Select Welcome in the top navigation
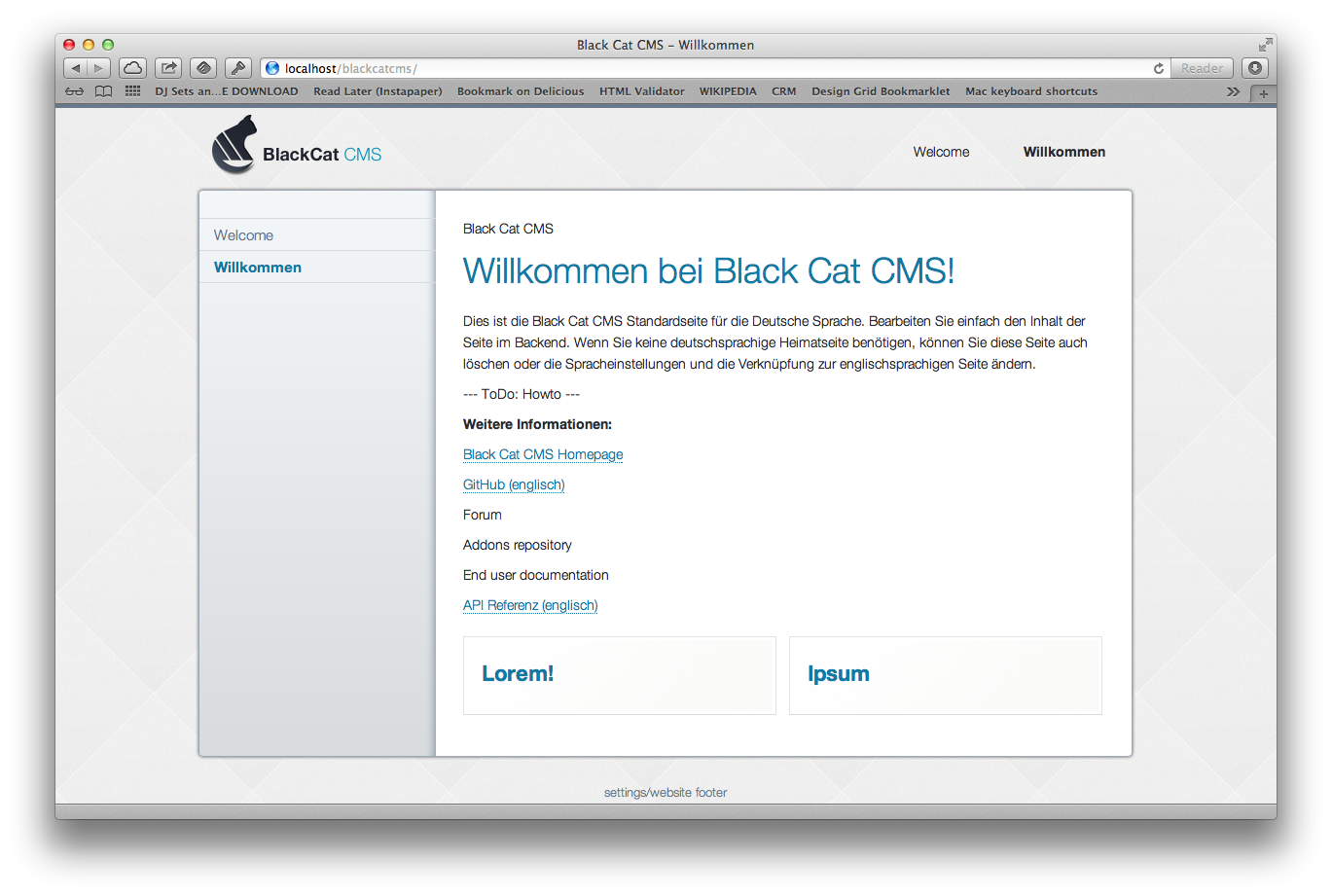This screenshot has width=1332, height=896. tap(941, 152)
